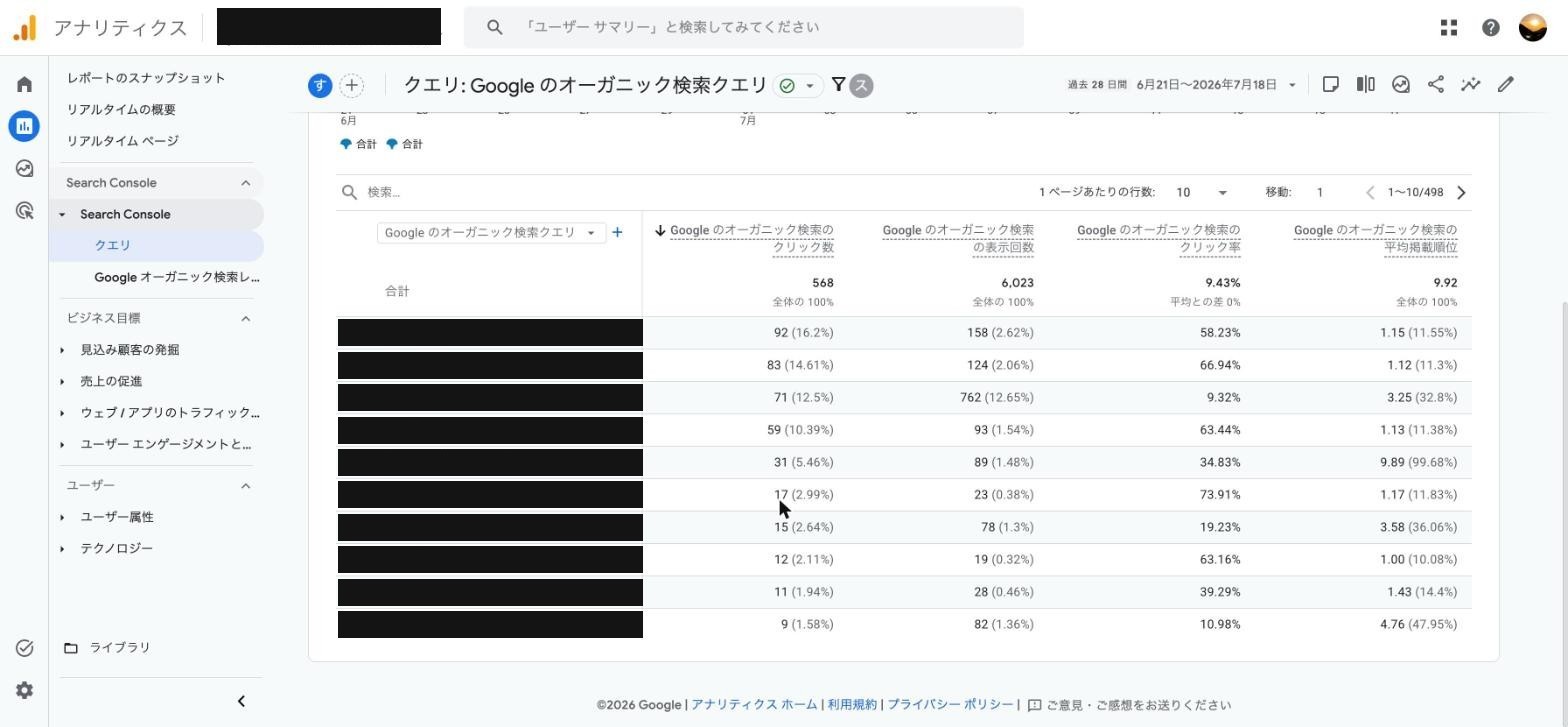
Task: Collapse the ユーザー section
Action: pos(246,485)
